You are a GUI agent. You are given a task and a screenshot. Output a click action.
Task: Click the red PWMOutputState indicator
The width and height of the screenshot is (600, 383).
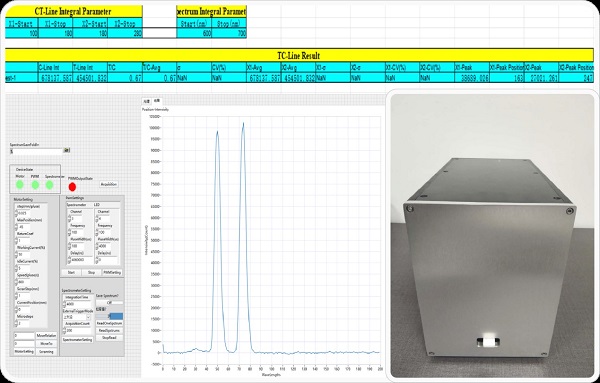pyautogui.click(x=72, y=187)
